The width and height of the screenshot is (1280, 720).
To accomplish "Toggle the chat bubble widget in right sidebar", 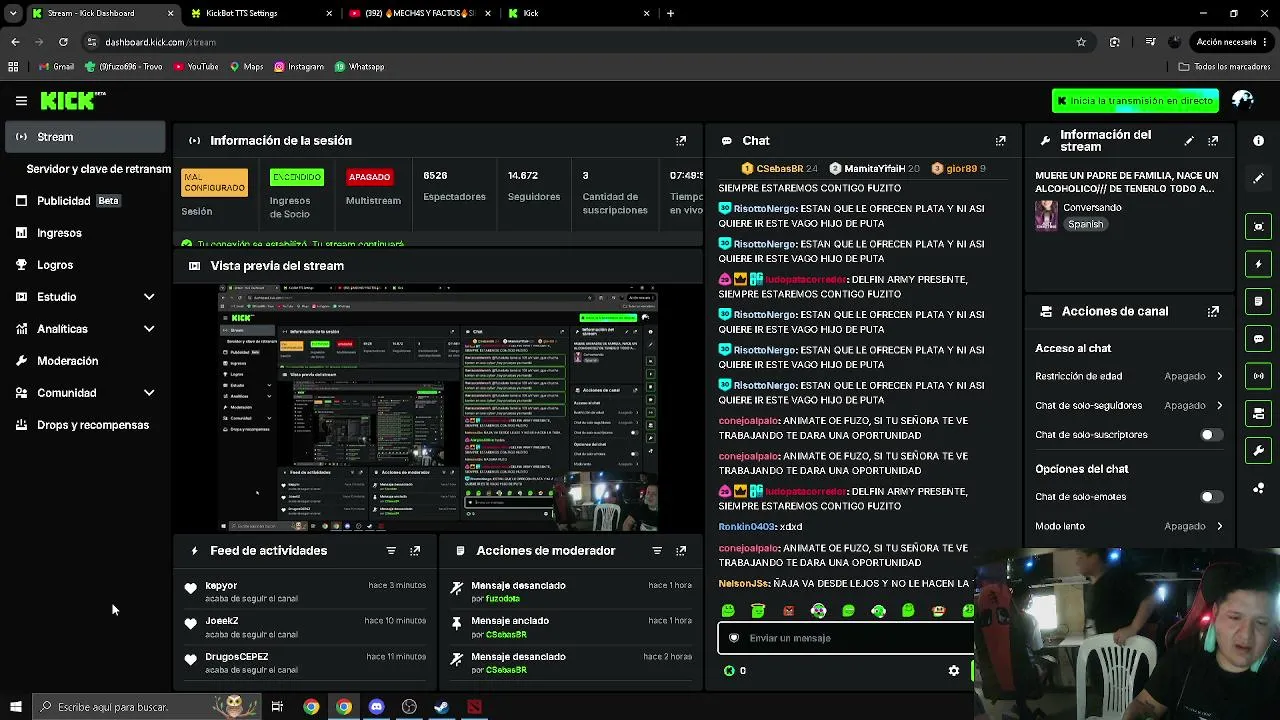I will [x=1259, y=339].
